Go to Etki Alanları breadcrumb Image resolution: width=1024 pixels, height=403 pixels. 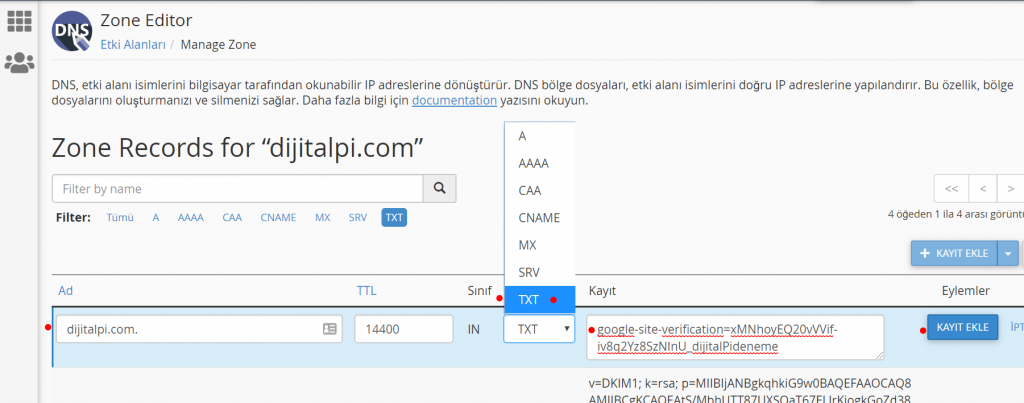pyautogui.click(x=131, y=44)
